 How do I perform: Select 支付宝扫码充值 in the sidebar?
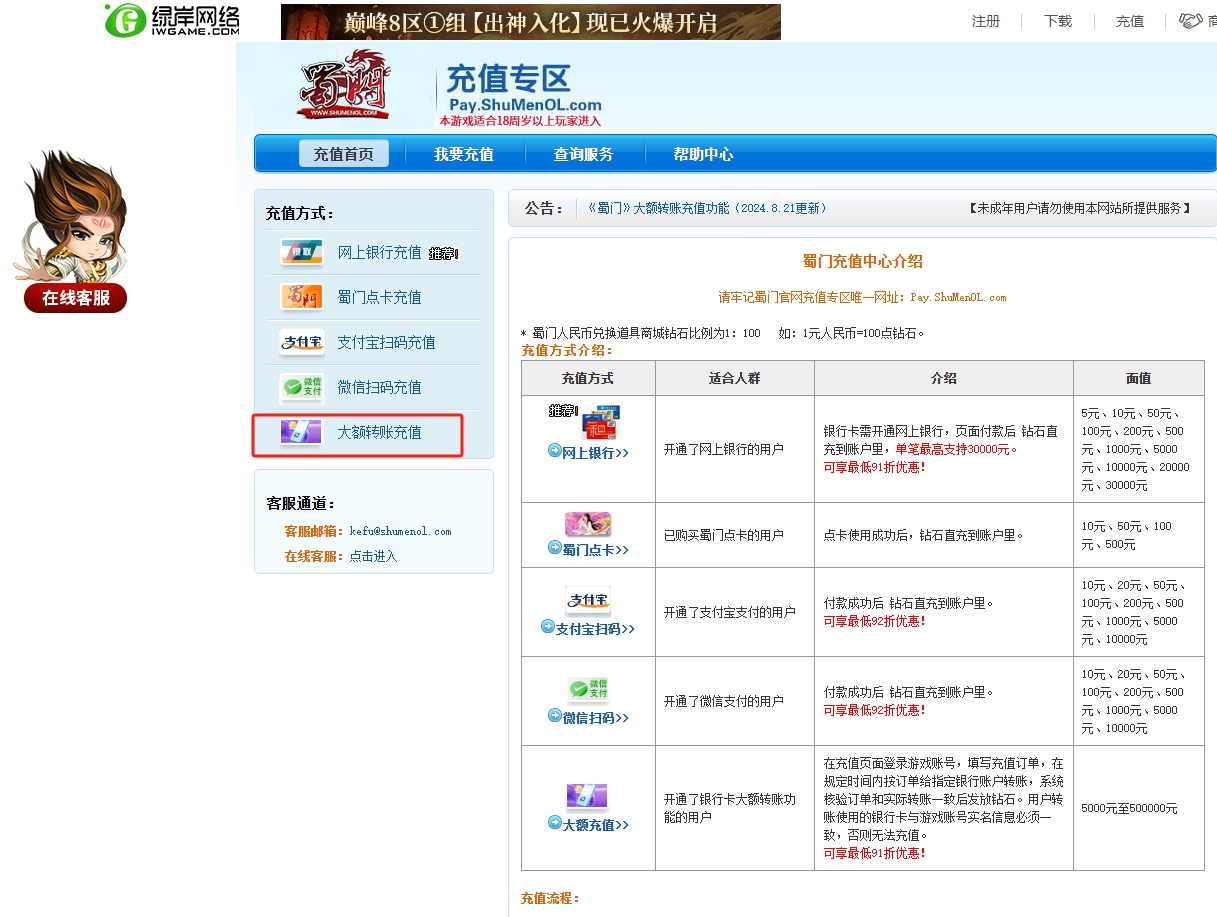(x=387, y=342)
